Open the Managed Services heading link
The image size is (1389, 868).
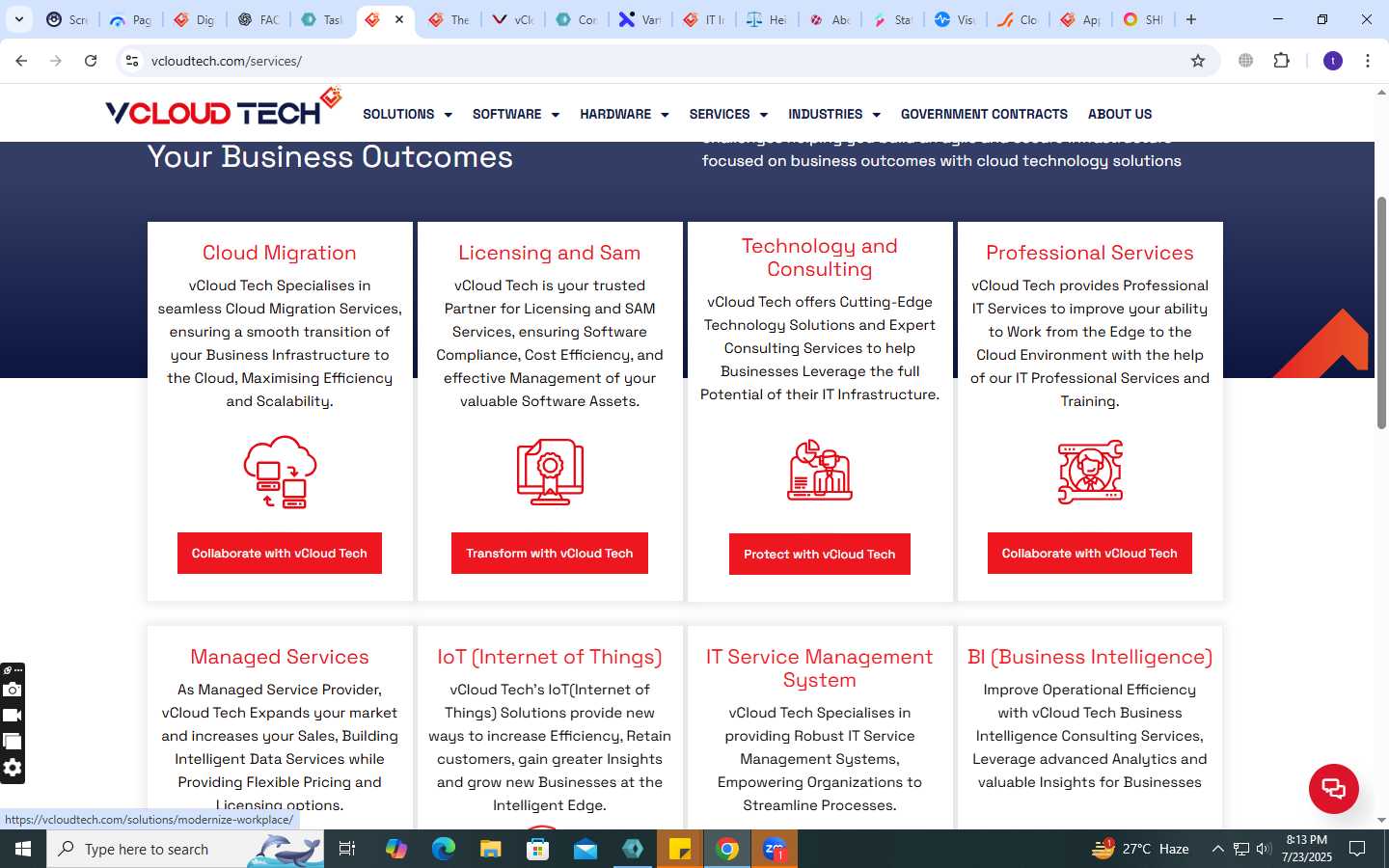point(280,657)
